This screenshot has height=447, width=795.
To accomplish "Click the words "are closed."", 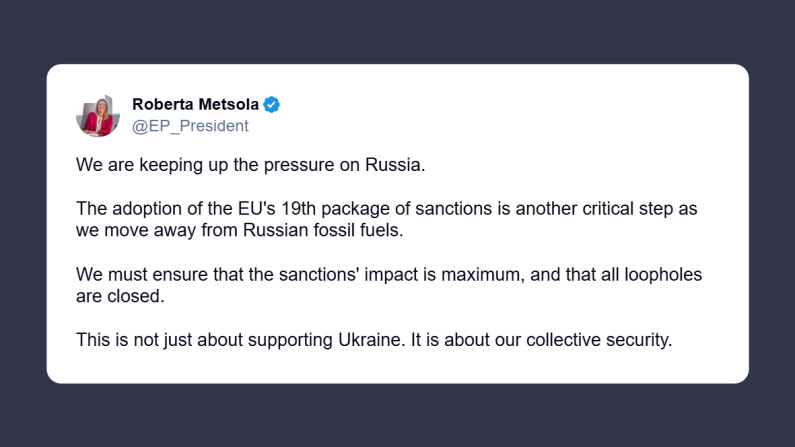I will click(x=119, y=296).
